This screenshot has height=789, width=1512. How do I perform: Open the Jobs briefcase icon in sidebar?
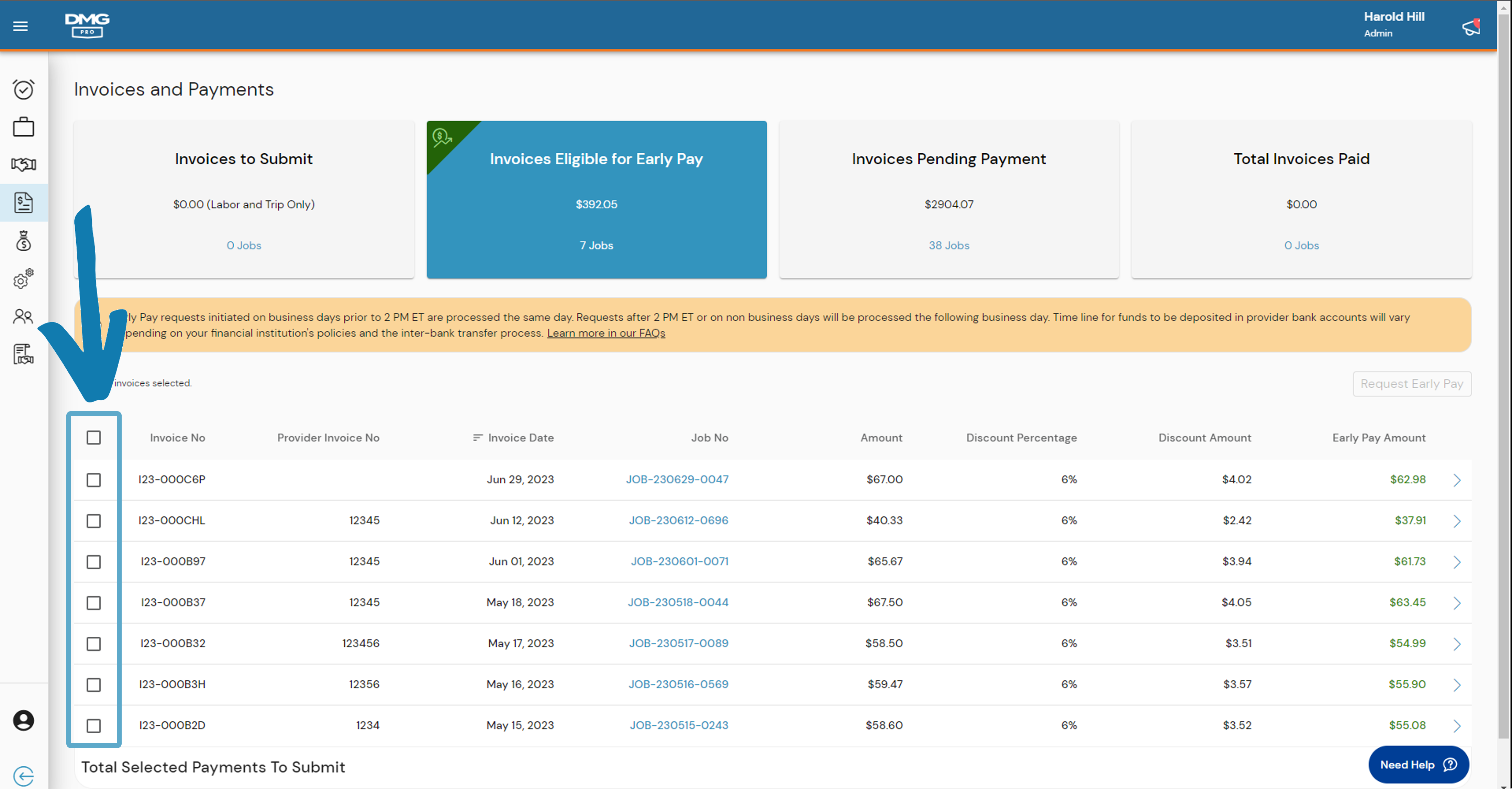click(x=23, y=127)
